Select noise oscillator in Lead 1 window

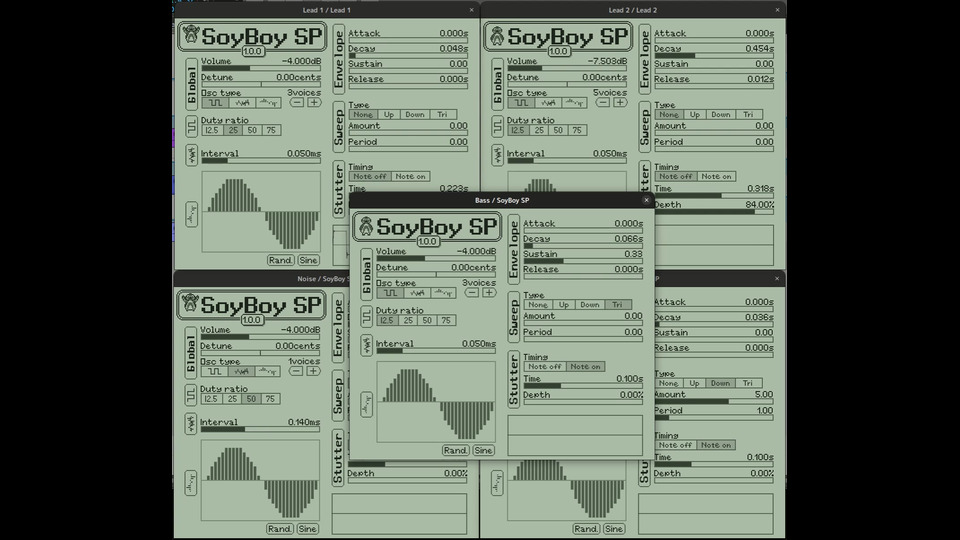pyautogui.click(x=242, y=103)
